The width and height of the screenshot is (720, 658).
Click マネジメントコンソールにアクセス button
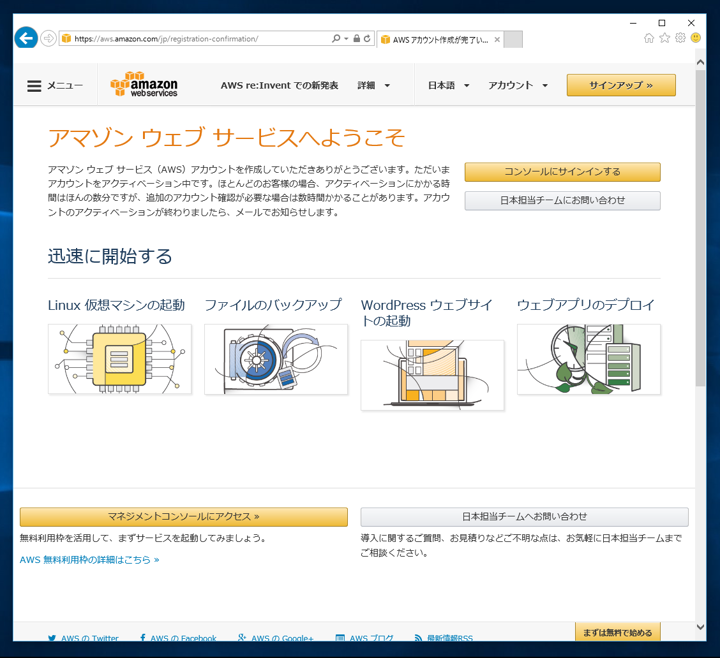(184, 517)
